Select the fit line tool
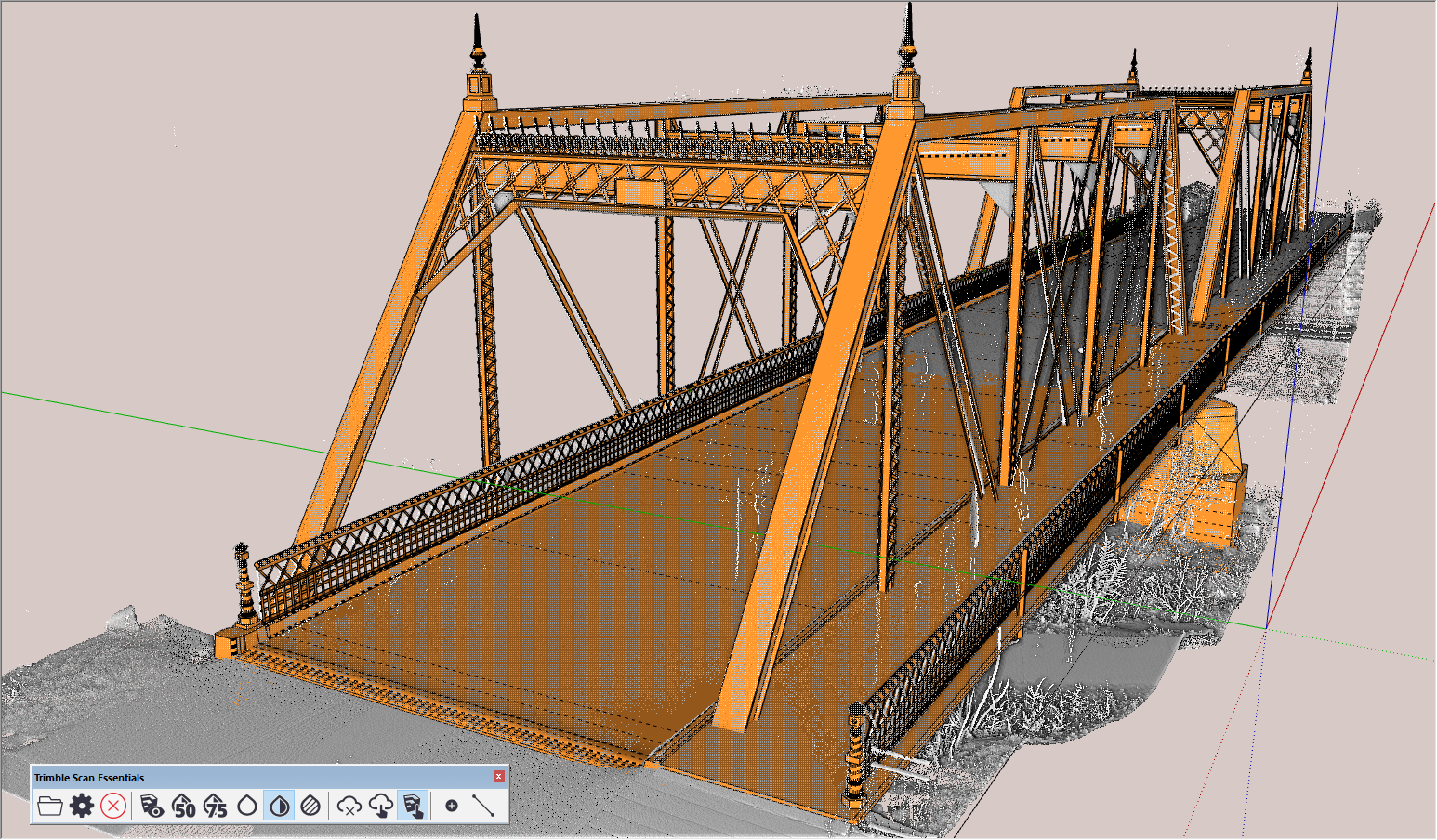 483,807
